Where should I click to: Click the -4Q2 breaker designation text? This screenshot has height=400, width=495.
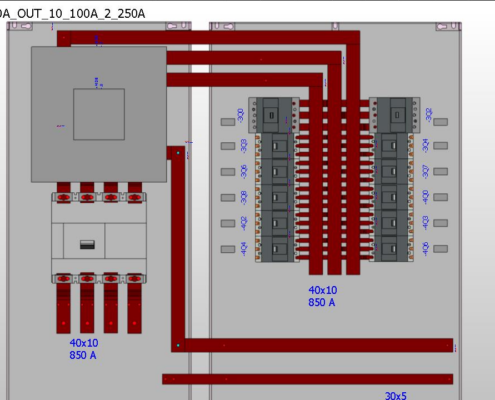tap(244, 223)
